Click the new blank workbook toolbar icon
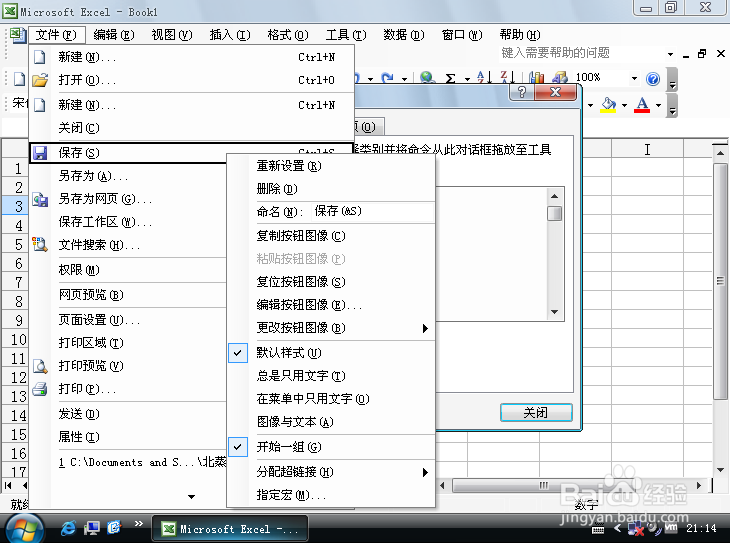The image size is (730, 543). tap(19, 79)
